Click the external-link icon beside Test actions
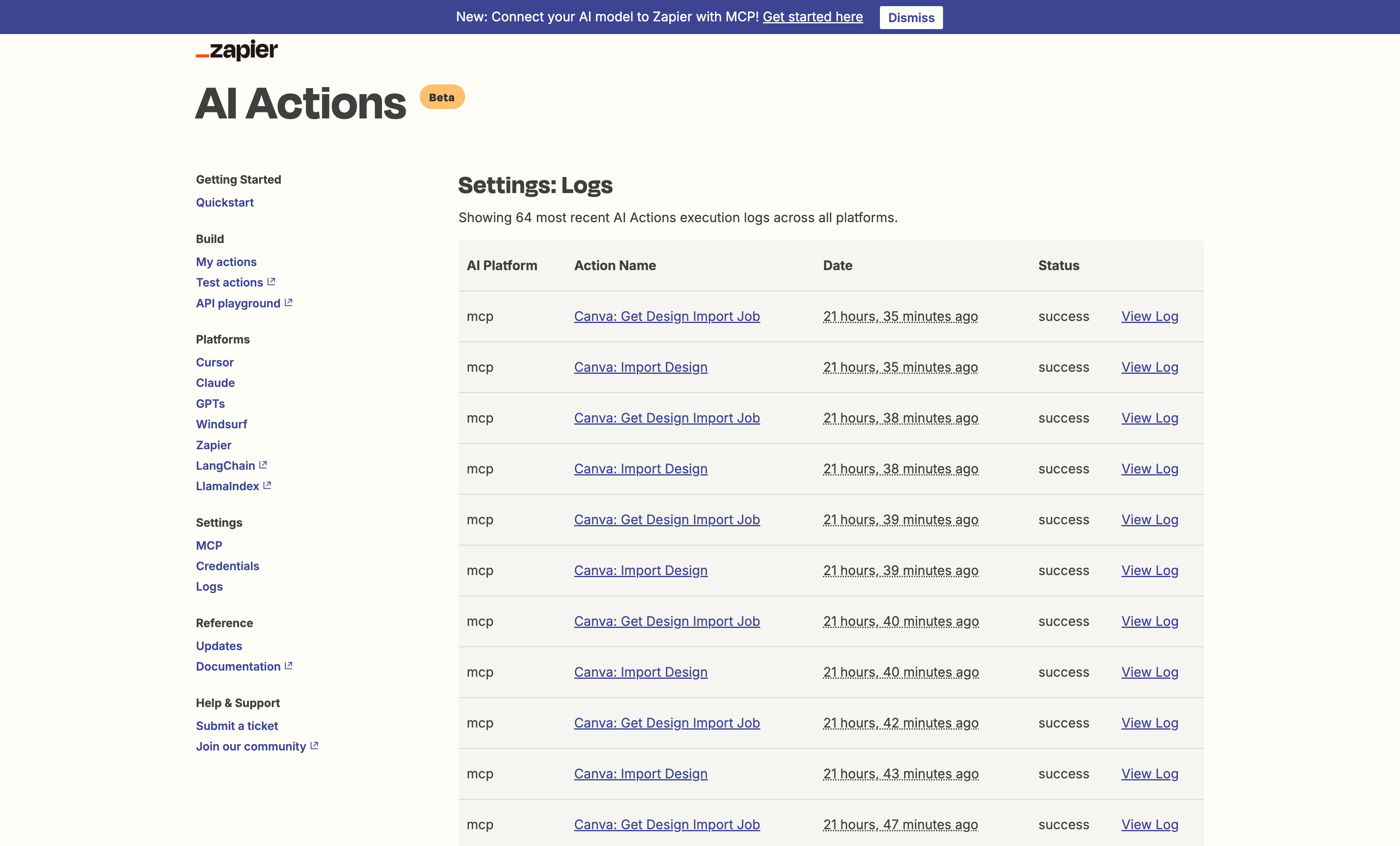The height and width of the screenshot is (846, 1400). 271,282
